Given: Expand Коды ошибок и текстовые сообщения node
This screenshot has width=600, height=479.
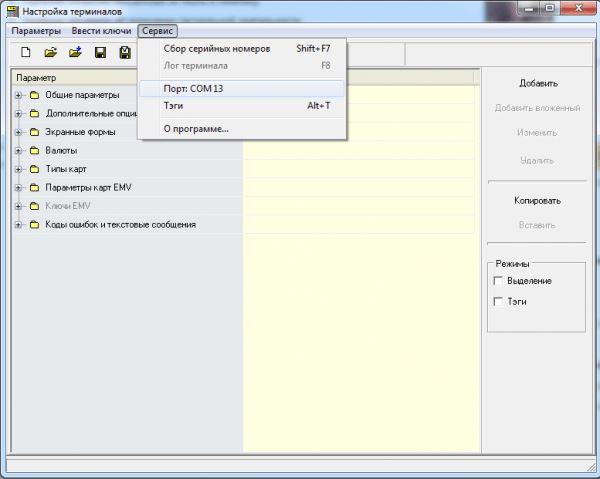Looking at the screenshot, I should [18, 225].
